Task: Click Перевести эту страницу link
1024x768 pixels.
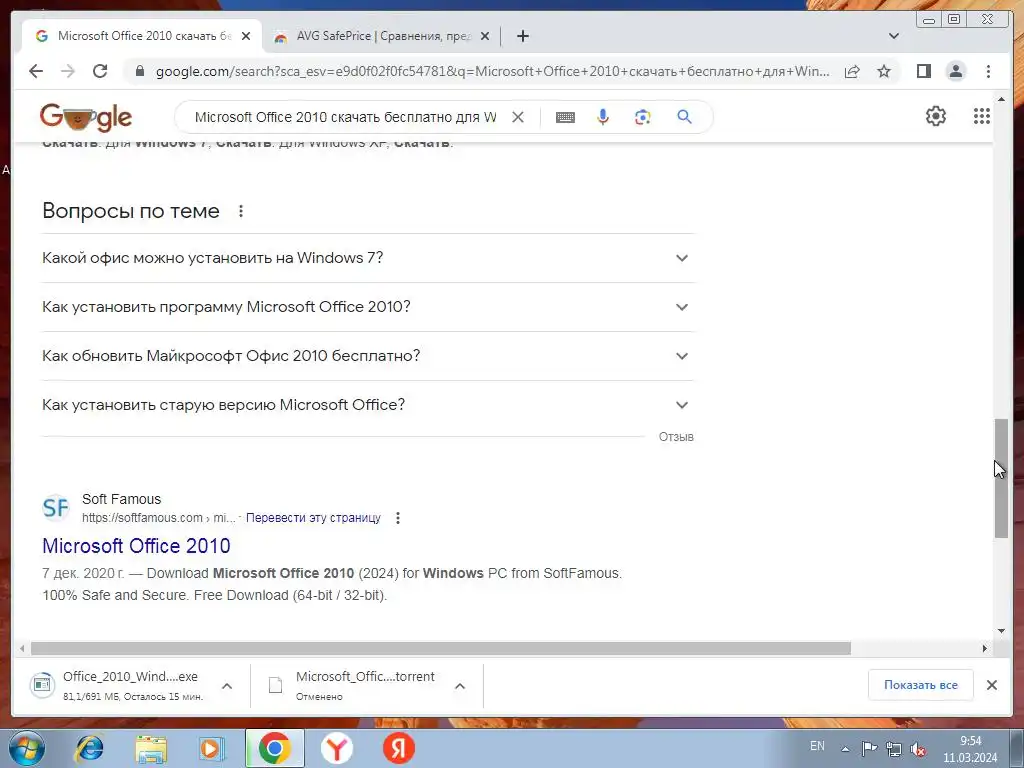Action: 313,518
